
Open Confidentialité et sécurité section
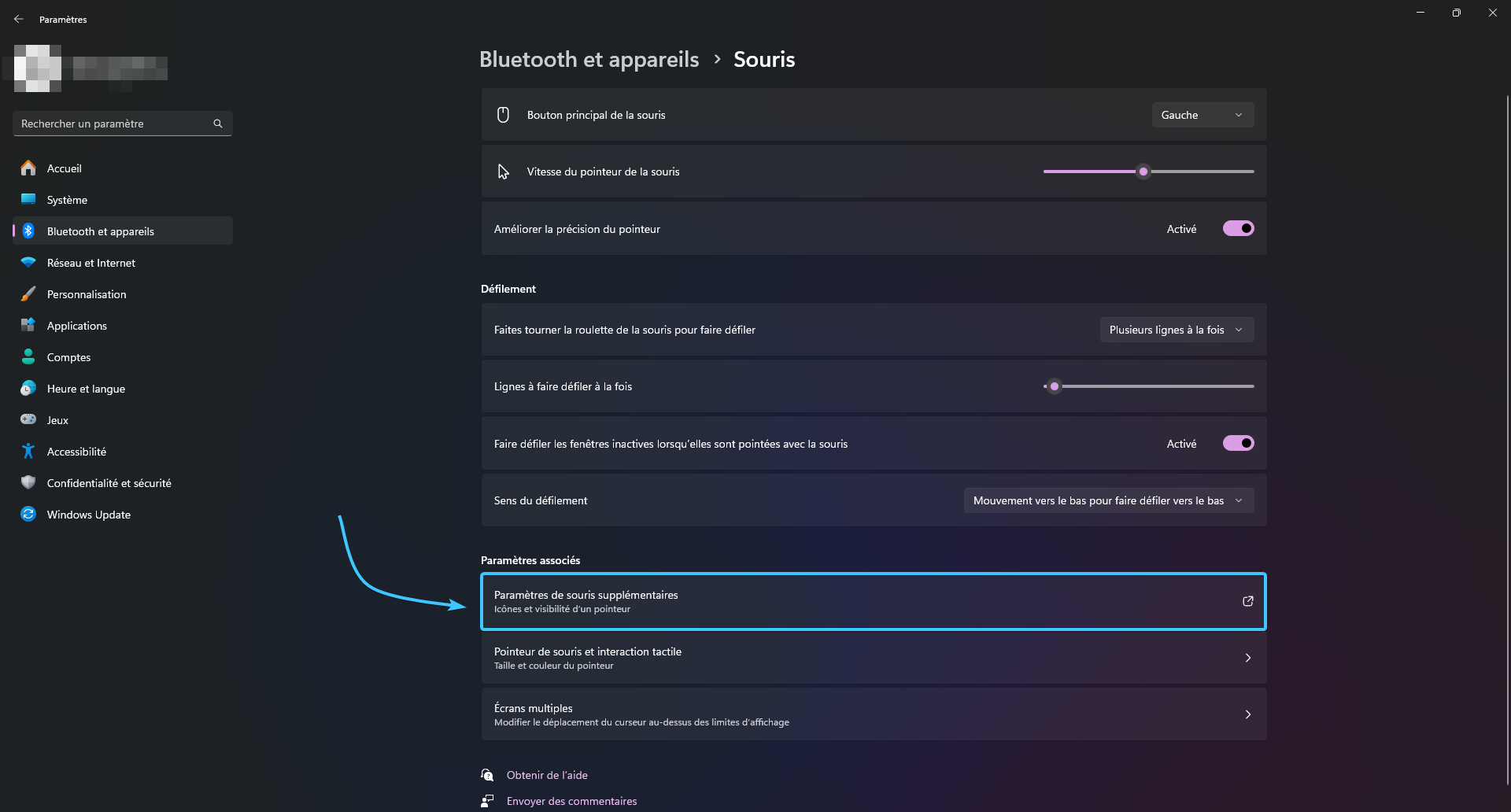[x=123, y=482]
